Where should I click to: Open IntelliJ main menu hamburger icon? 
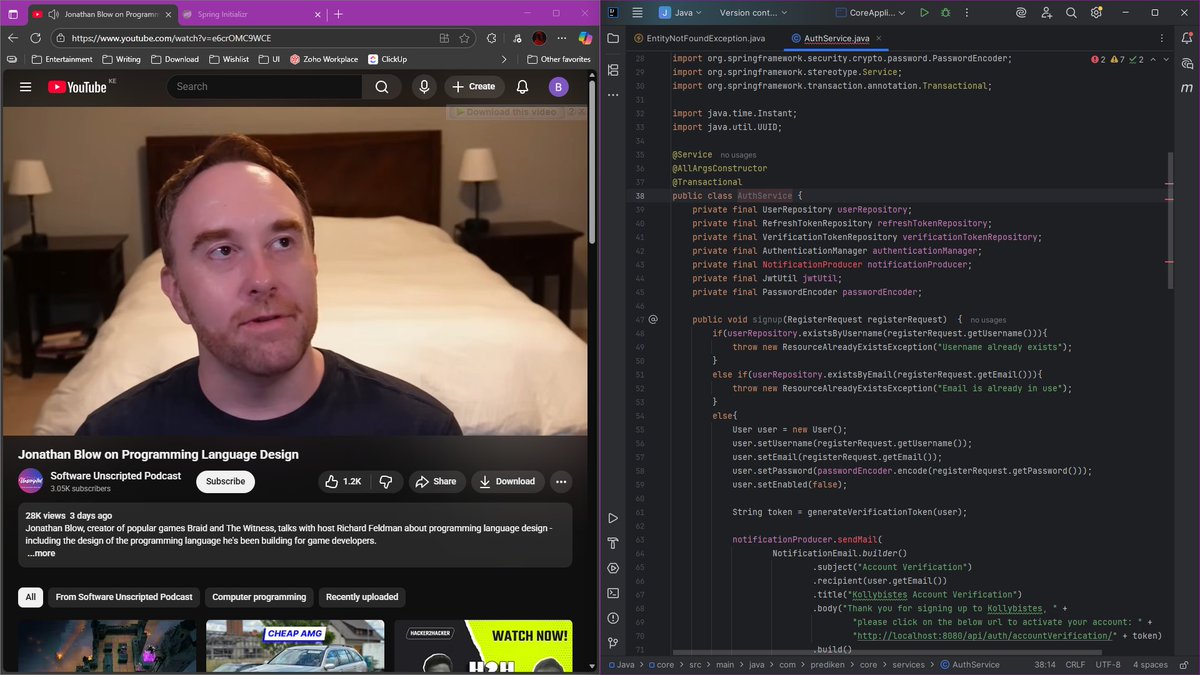tap(638, 13)
